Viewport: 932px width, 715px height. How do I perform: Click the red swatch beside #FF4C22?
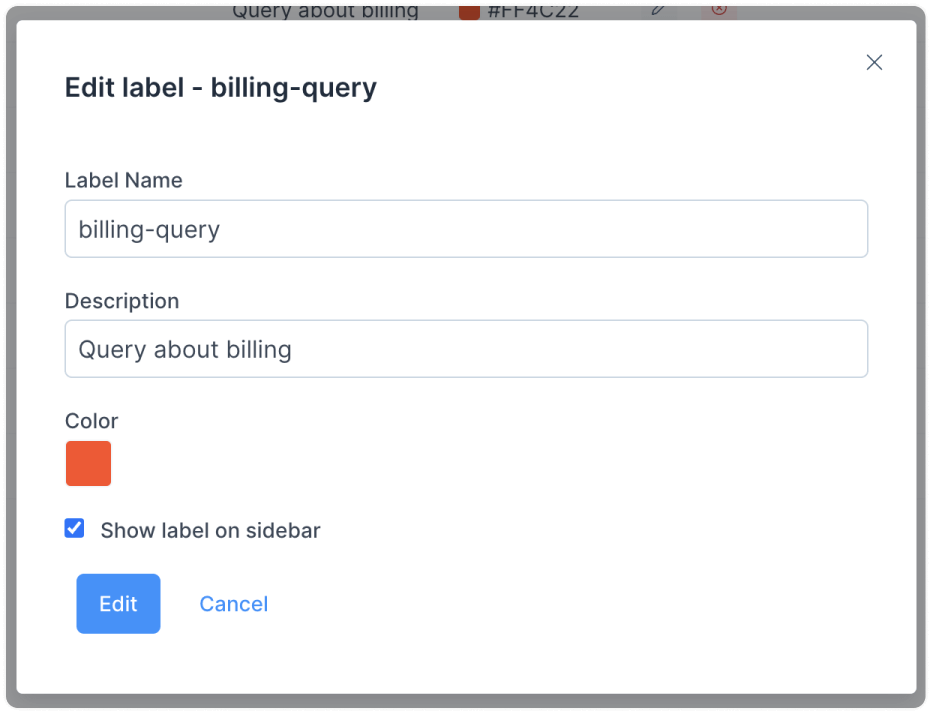point(469,12)
